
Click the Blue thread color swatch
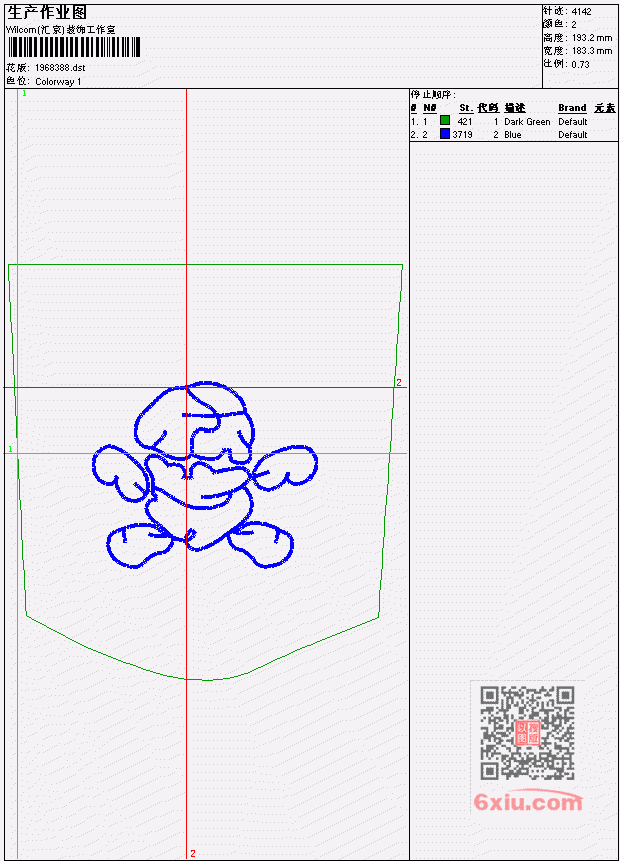coord(445,133)
